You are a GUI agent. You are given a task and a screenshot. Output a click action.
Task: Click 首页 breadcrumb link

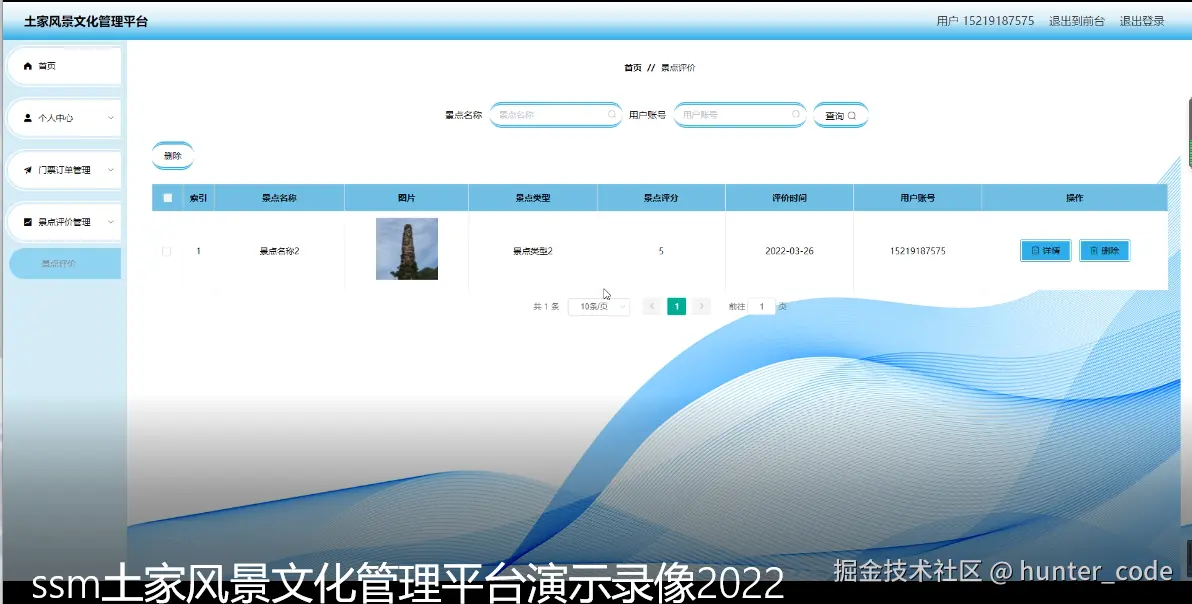tap(632, 68)
